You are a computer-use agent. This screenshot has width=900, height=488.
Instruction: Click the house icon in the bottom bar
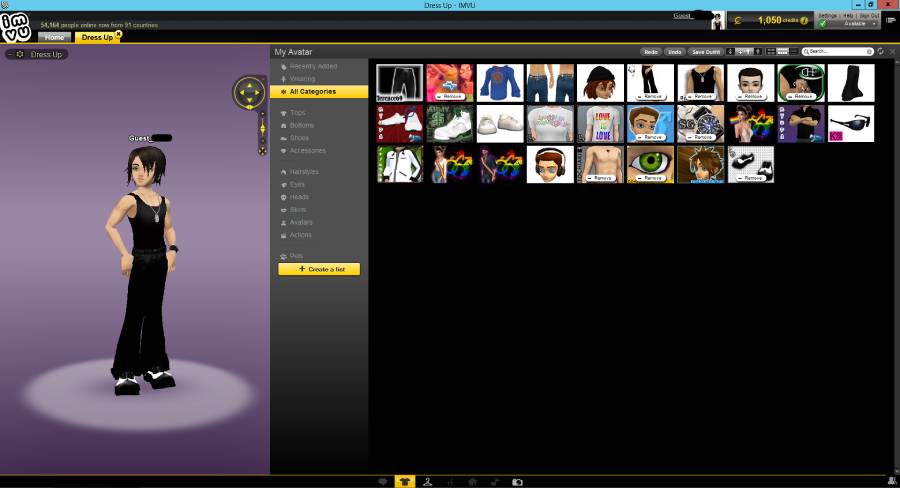(472, 482)
